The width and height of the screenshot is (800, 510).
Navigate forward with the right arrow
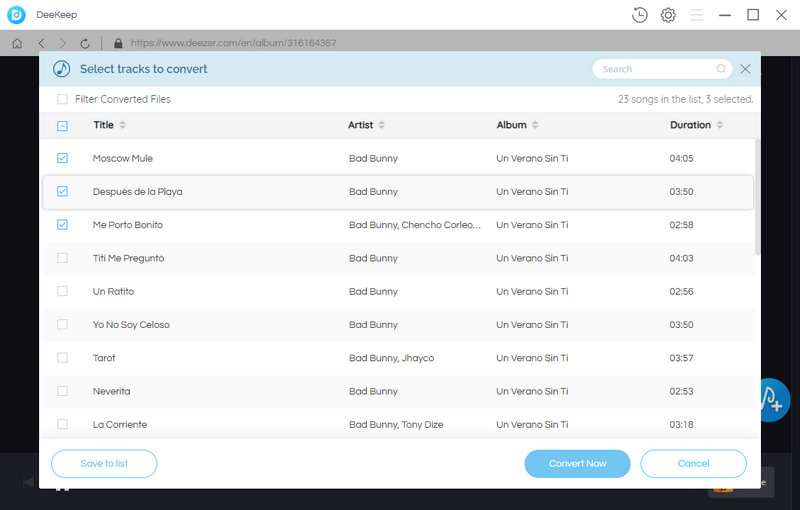coord(63,43)
